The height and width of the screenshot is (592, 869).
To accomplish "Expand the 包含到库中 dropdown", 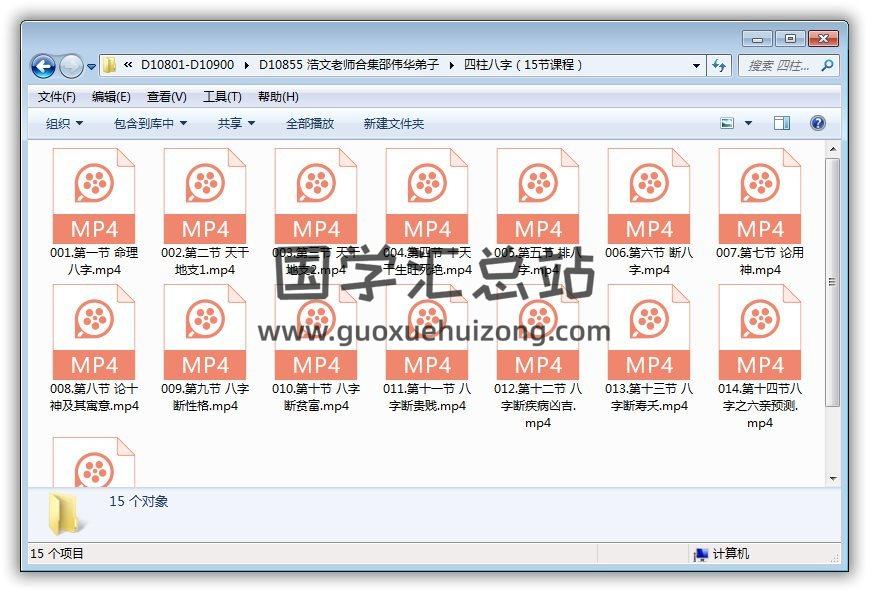I will [150, 124].
